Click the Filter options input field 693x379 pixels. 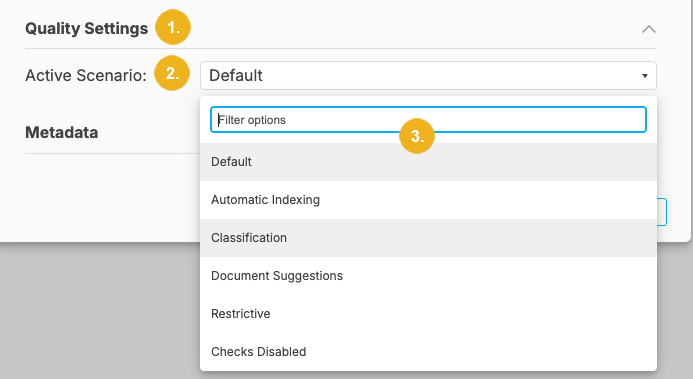[428, 119]
